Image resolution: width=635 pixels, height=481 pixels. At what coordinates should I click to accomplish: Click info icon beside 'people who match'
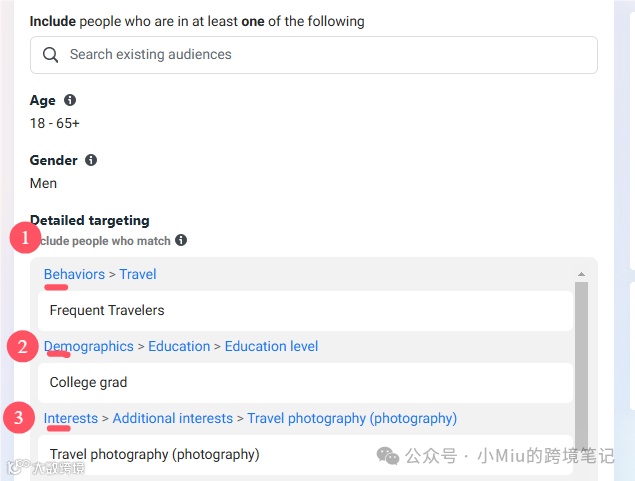[x=181, y=240]
